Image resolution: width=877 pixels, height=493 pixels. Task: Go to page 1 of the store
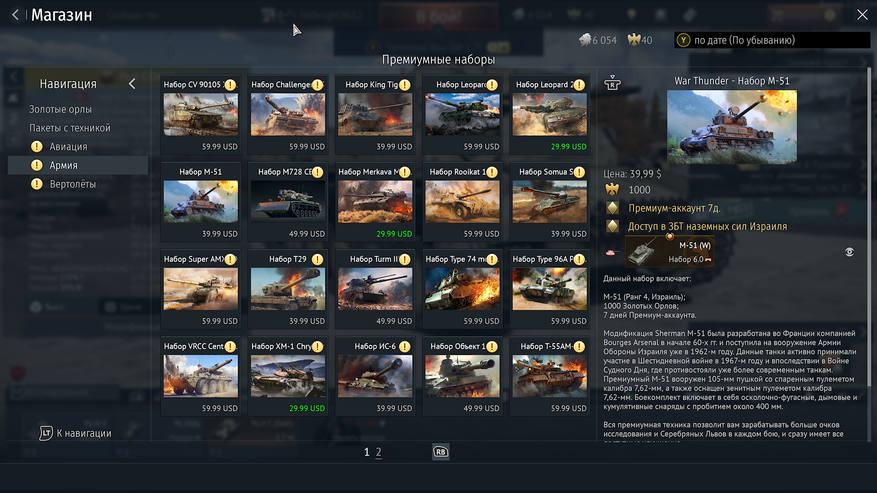[x=367, y=452]
